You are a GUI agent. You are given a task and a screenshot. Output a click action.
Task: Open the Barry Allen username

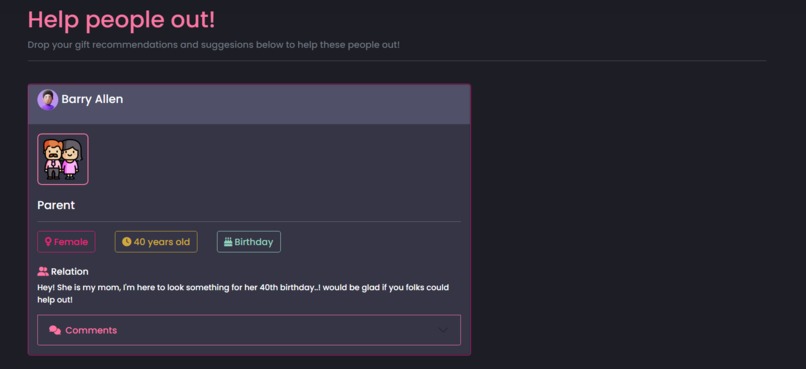click(x=92, y=99)
